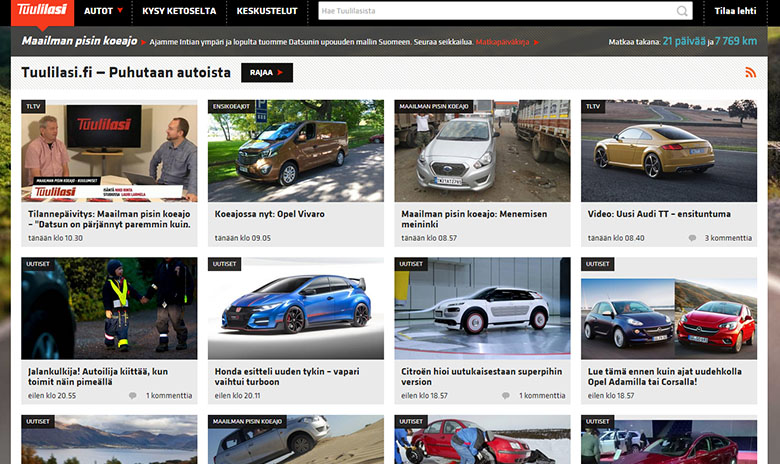Click the '7 769 km' distance counter
The image size is (780, 464).
[x=736, y=41]
